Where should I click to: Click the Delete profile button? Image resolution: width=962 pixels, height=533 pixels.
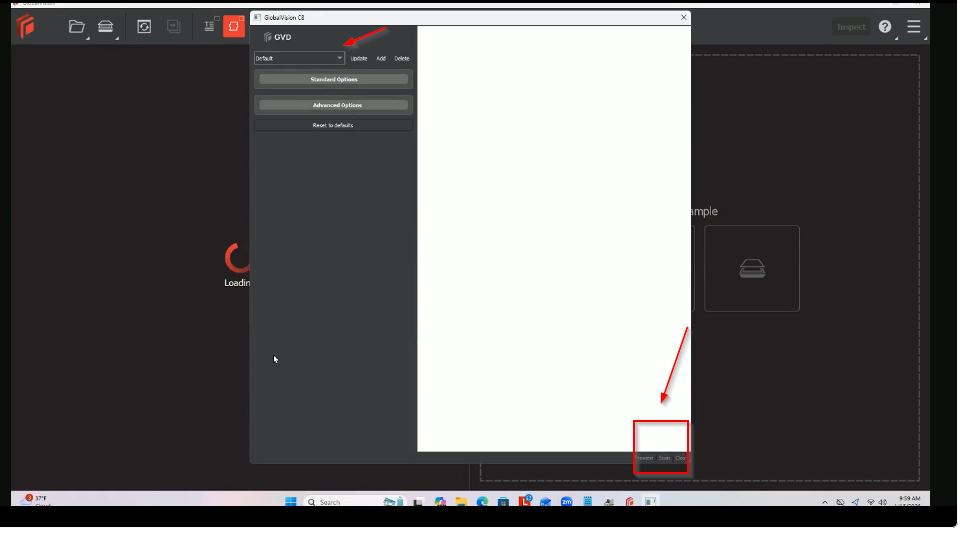click(401, 59)
